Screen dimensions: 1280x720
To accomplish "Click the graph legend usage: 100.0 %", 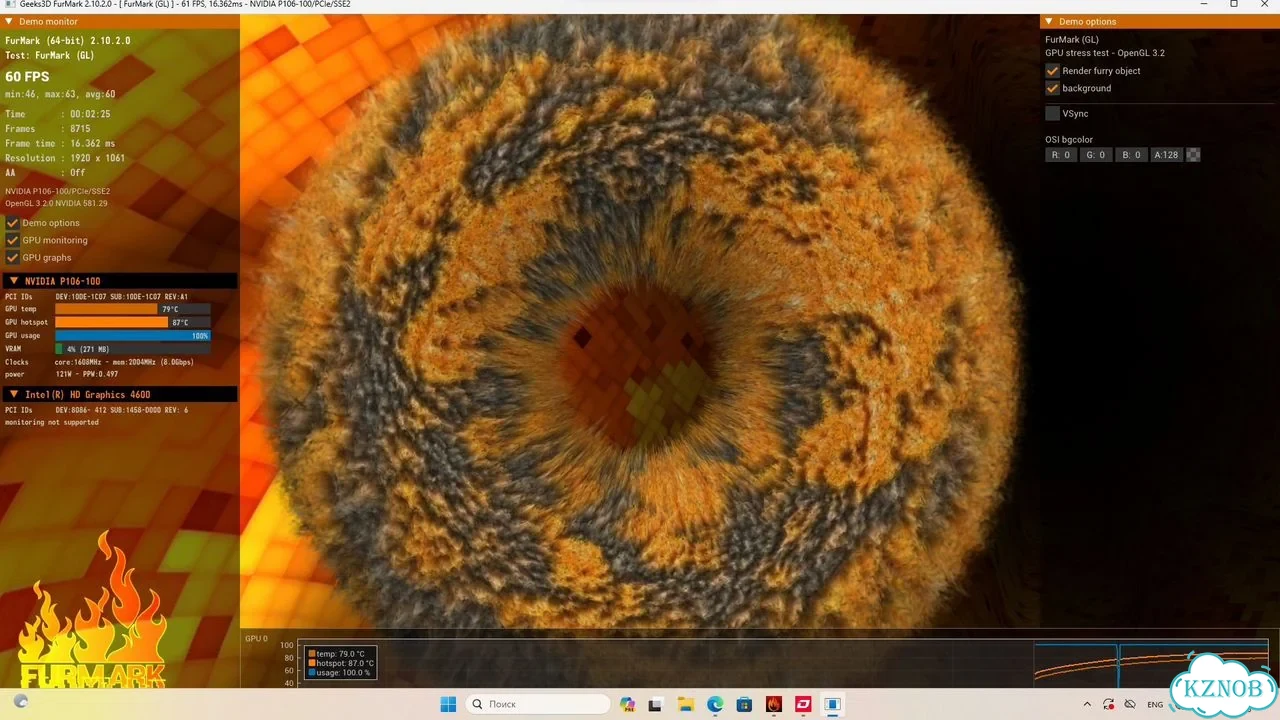I will tap(340, 673).
